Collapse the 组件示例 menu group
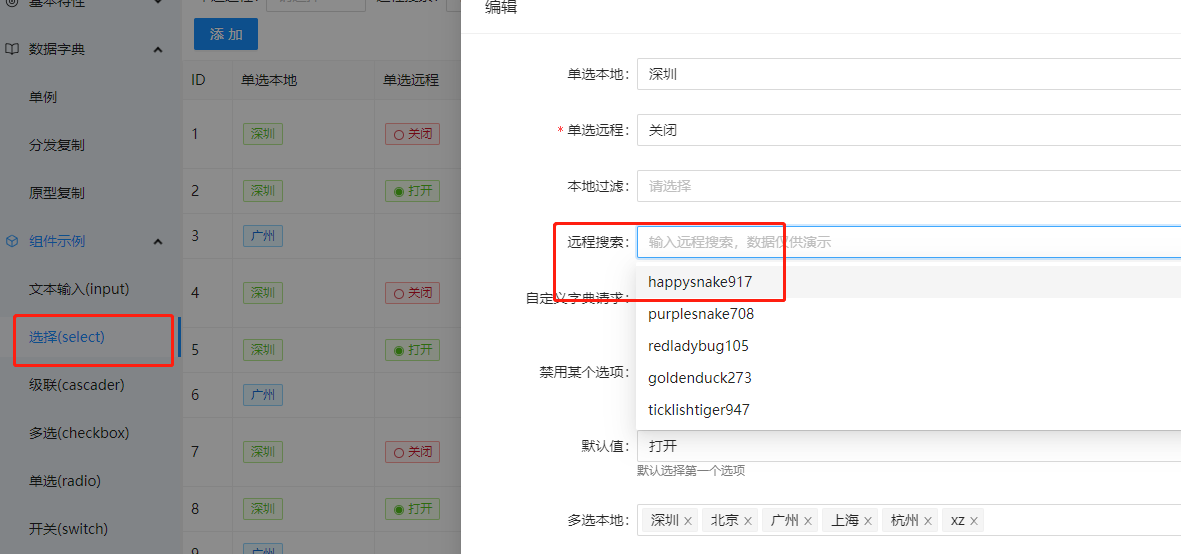Screen dimensions: 1181x554 coord(158,242)
